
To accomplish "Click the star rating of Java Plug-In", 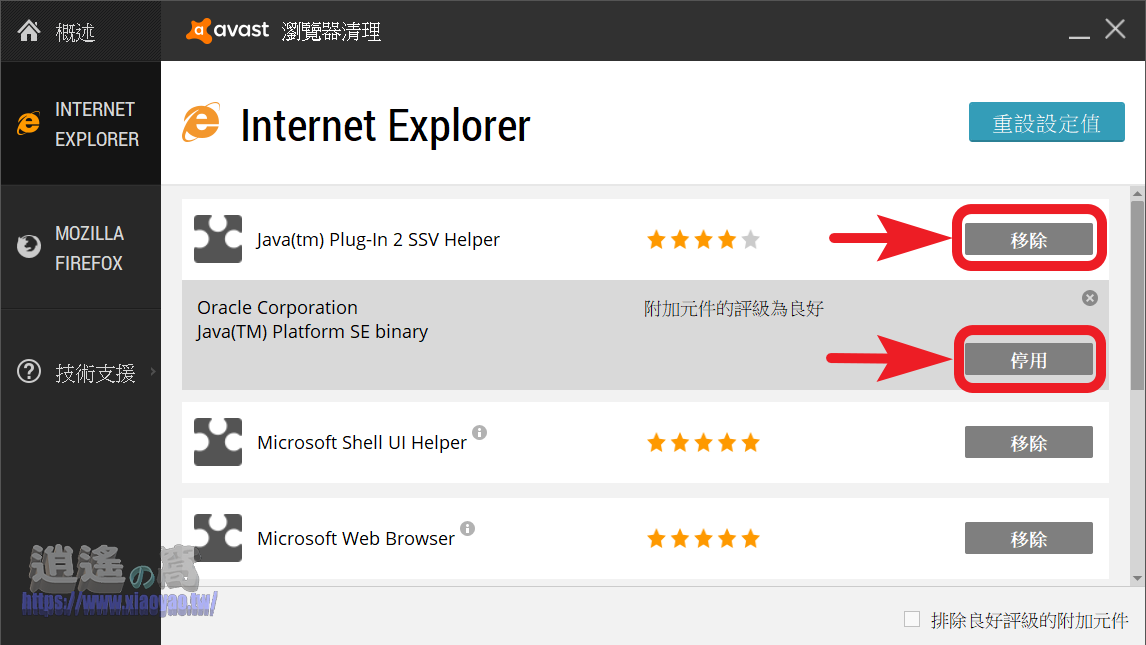I will [x=703, y=240].
